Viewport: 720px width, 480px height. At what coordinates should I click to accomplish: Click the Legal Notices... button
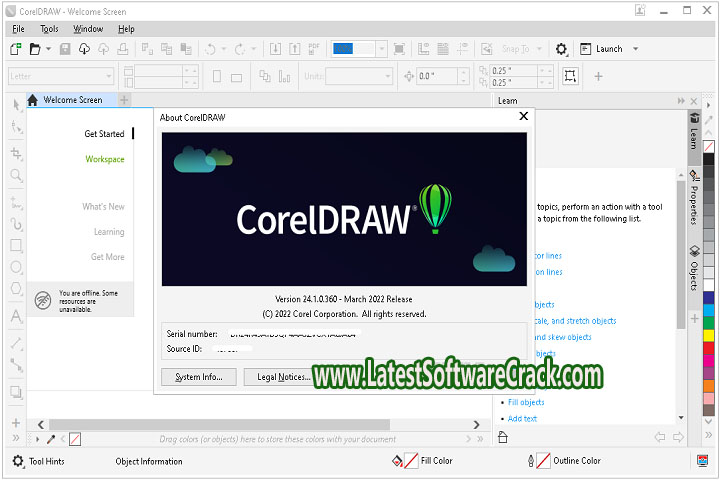click(284, 377)
